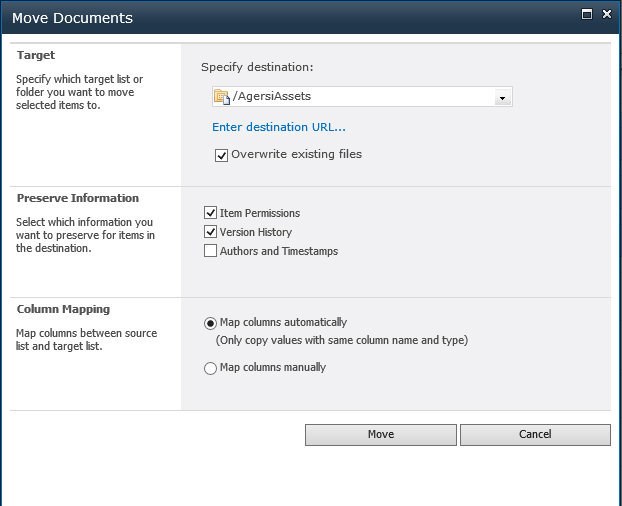
Task: Click the Target section heading
Action: 36,55
